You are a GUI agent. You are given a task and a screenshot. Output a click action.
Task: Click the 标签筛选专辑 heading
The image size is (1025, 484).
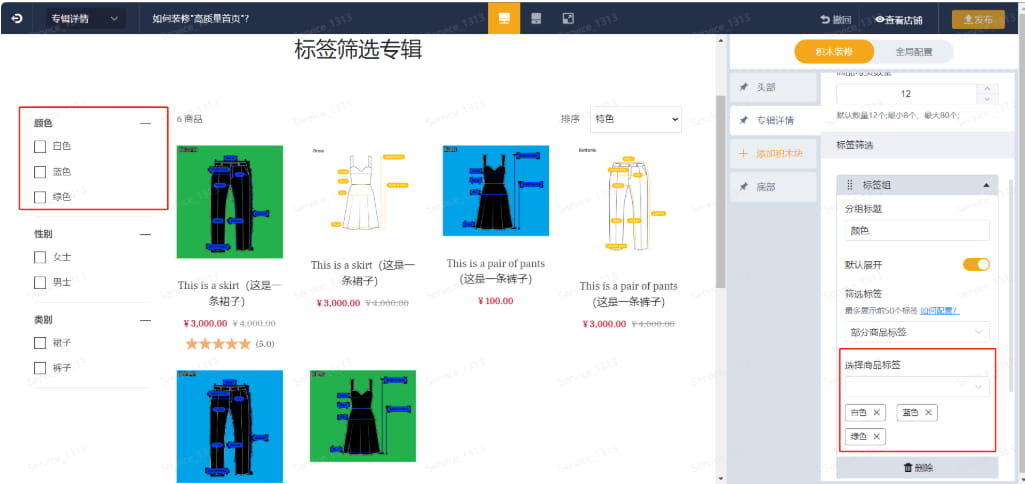(358, 50)
